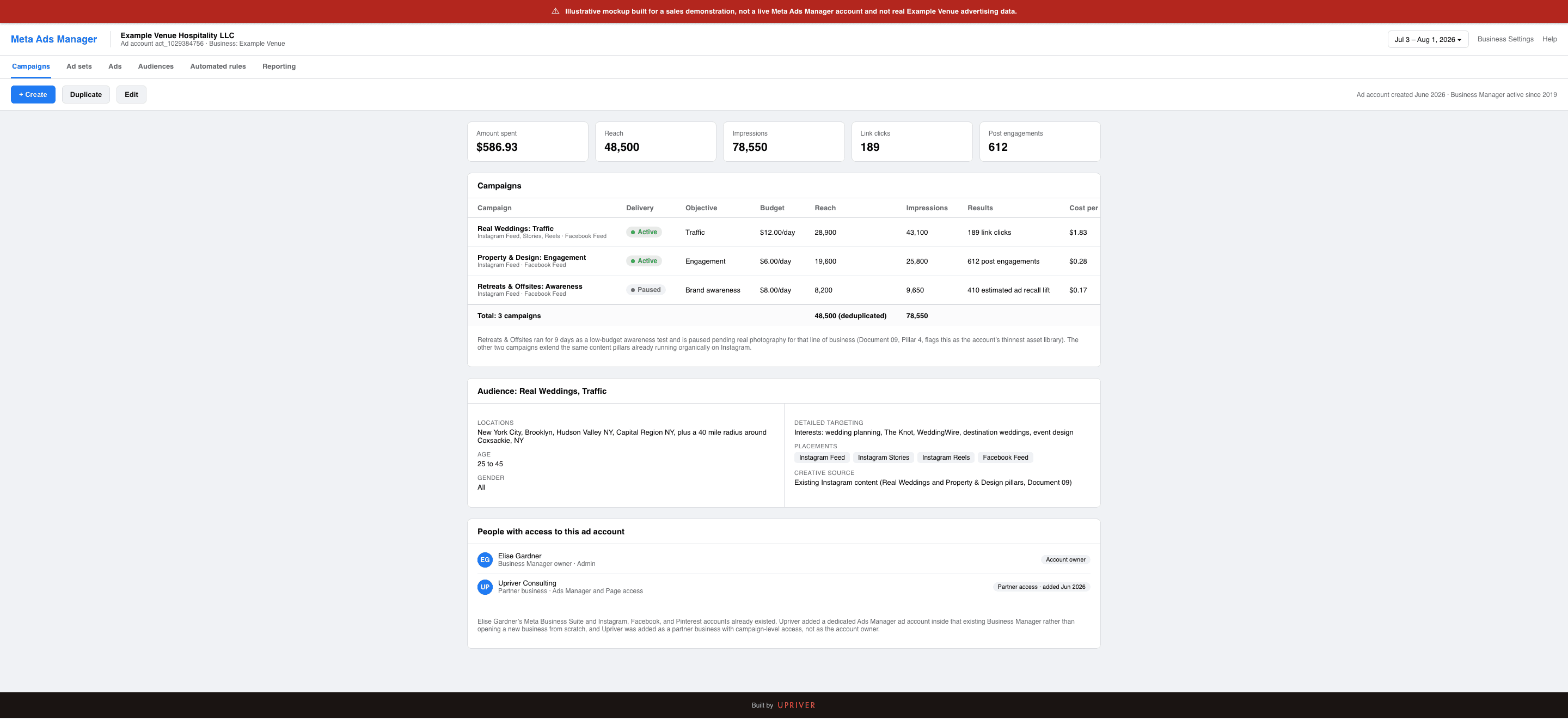Open the Retreats & Offsites: Awareness campaign

click(x=530, y=286)
